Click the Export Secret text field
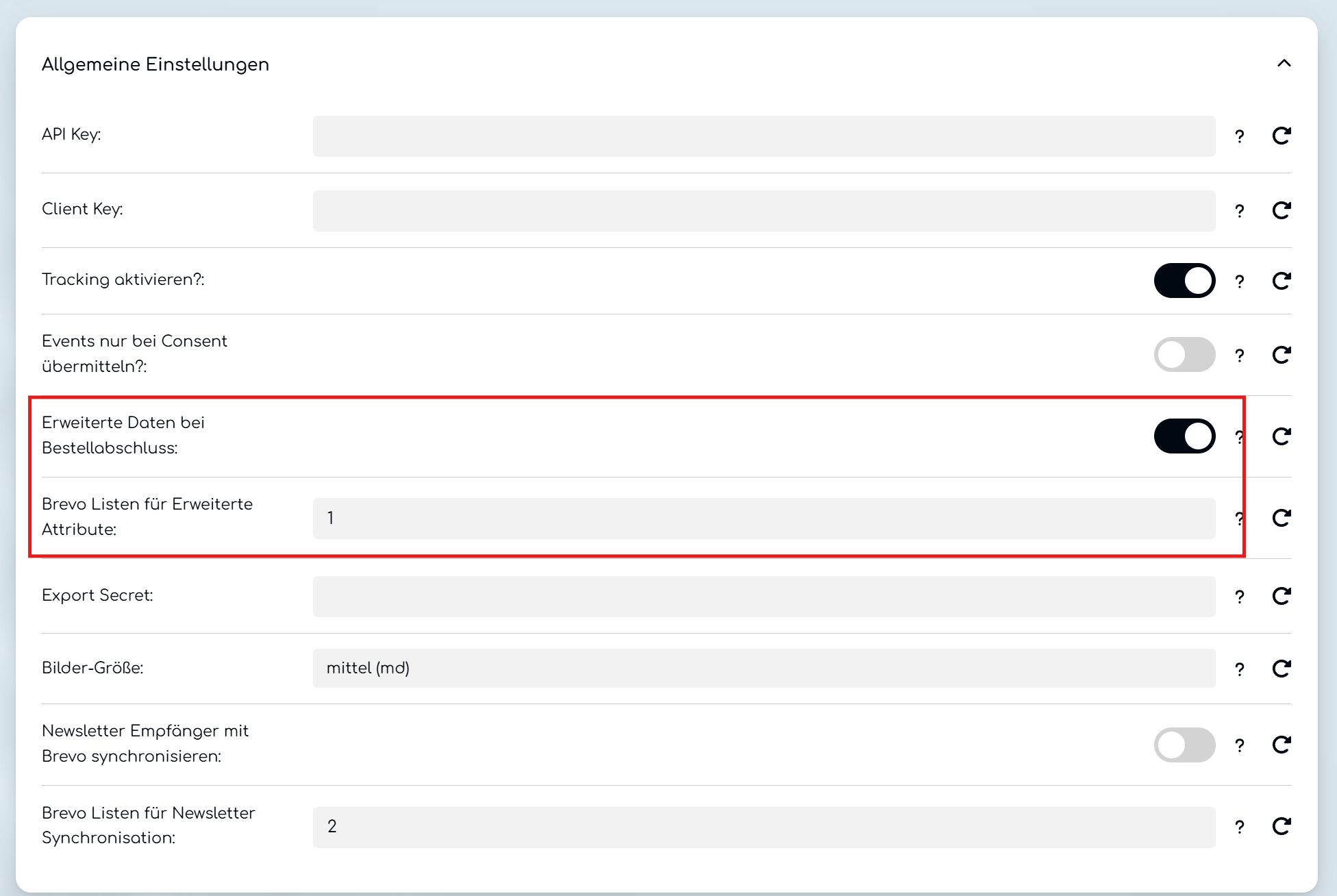 764,597
